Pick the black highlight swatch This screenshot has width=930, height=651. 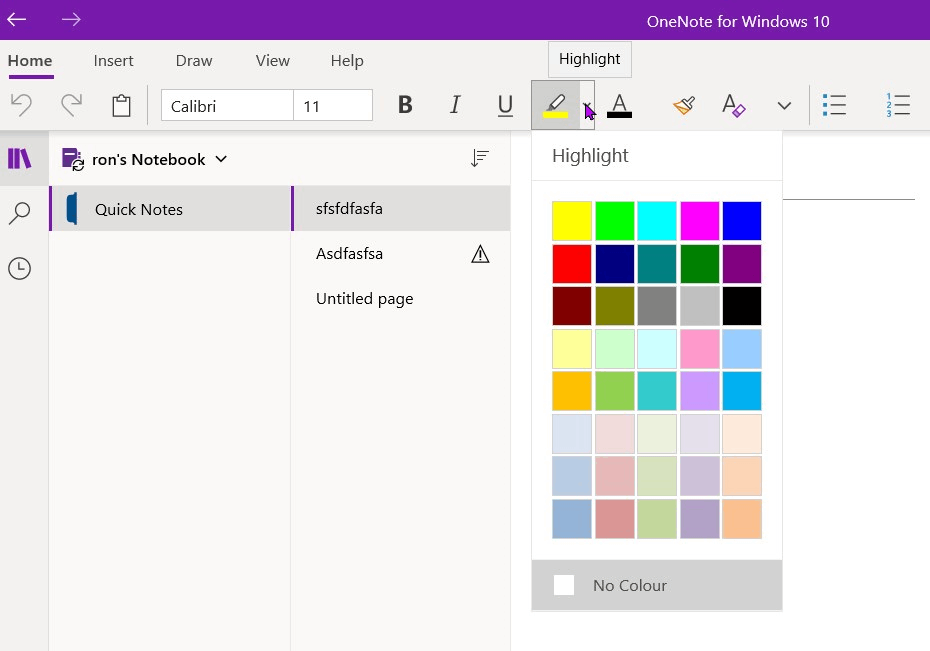[x=742, y=306]
